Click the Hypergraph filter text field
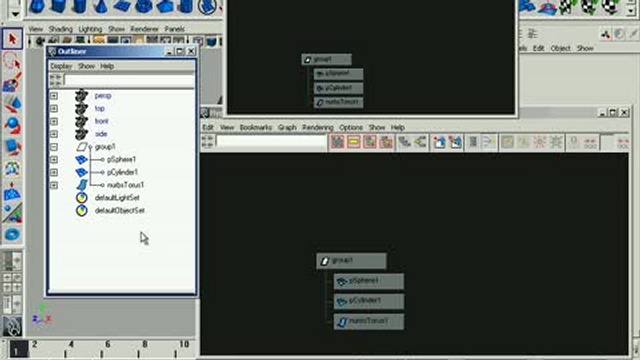The height and width of the screenshot is (360, 640). 271,141
